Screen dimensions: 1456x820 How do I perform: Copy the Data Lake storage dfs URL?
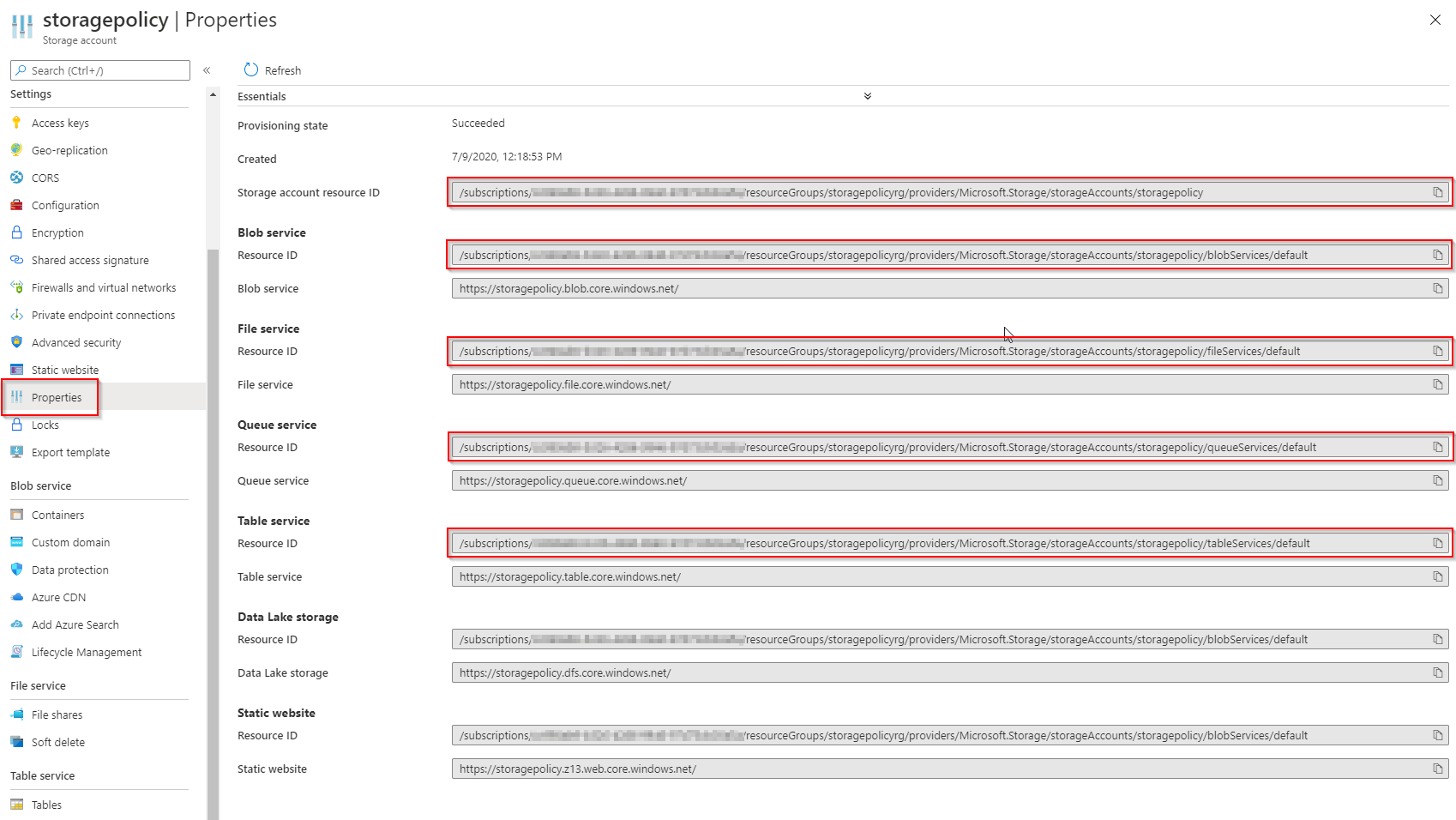tap(1438, 672)
